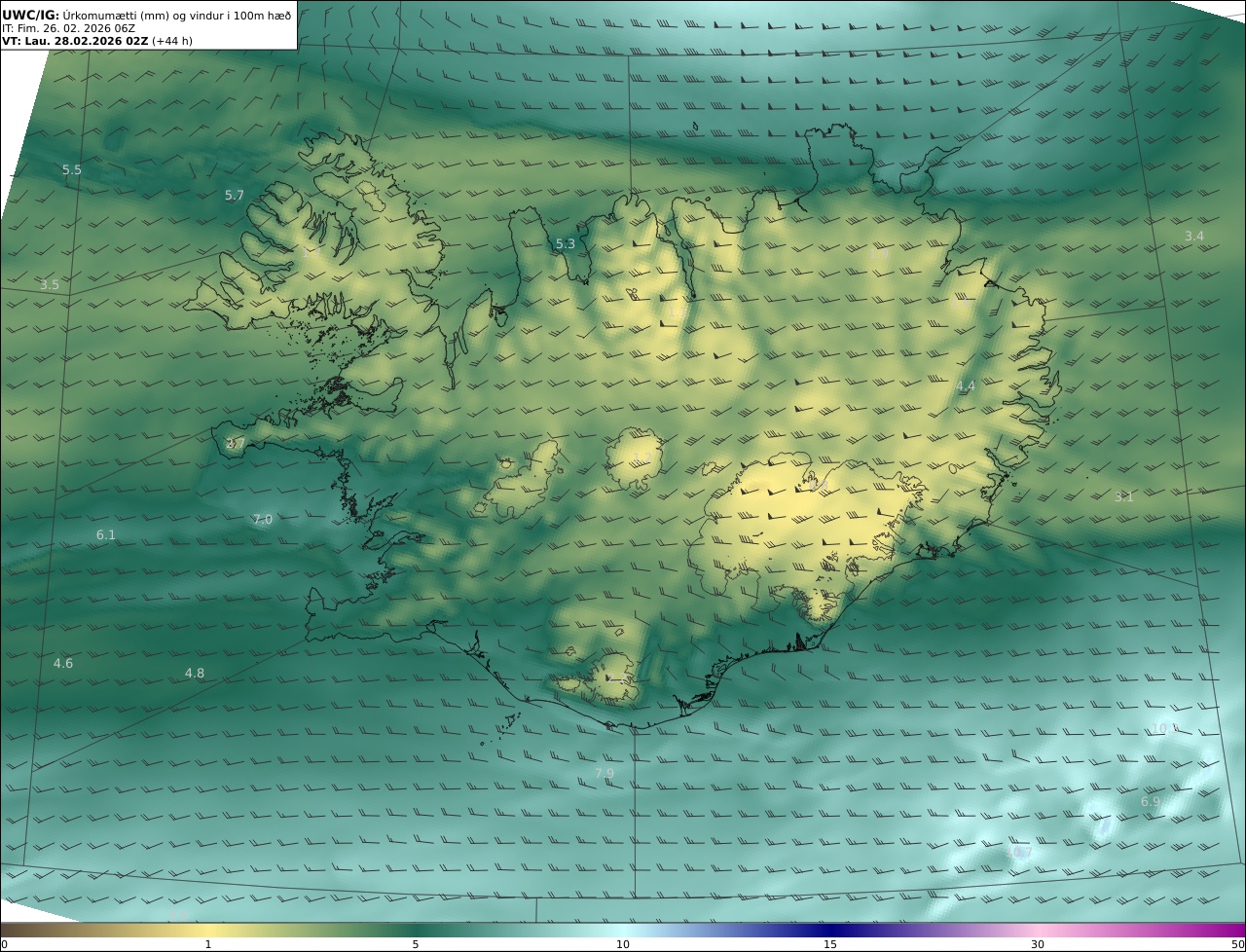
Task: Click the 3.4 value label at the far east
Action: pyautogui.click(x=1194, y=237)
